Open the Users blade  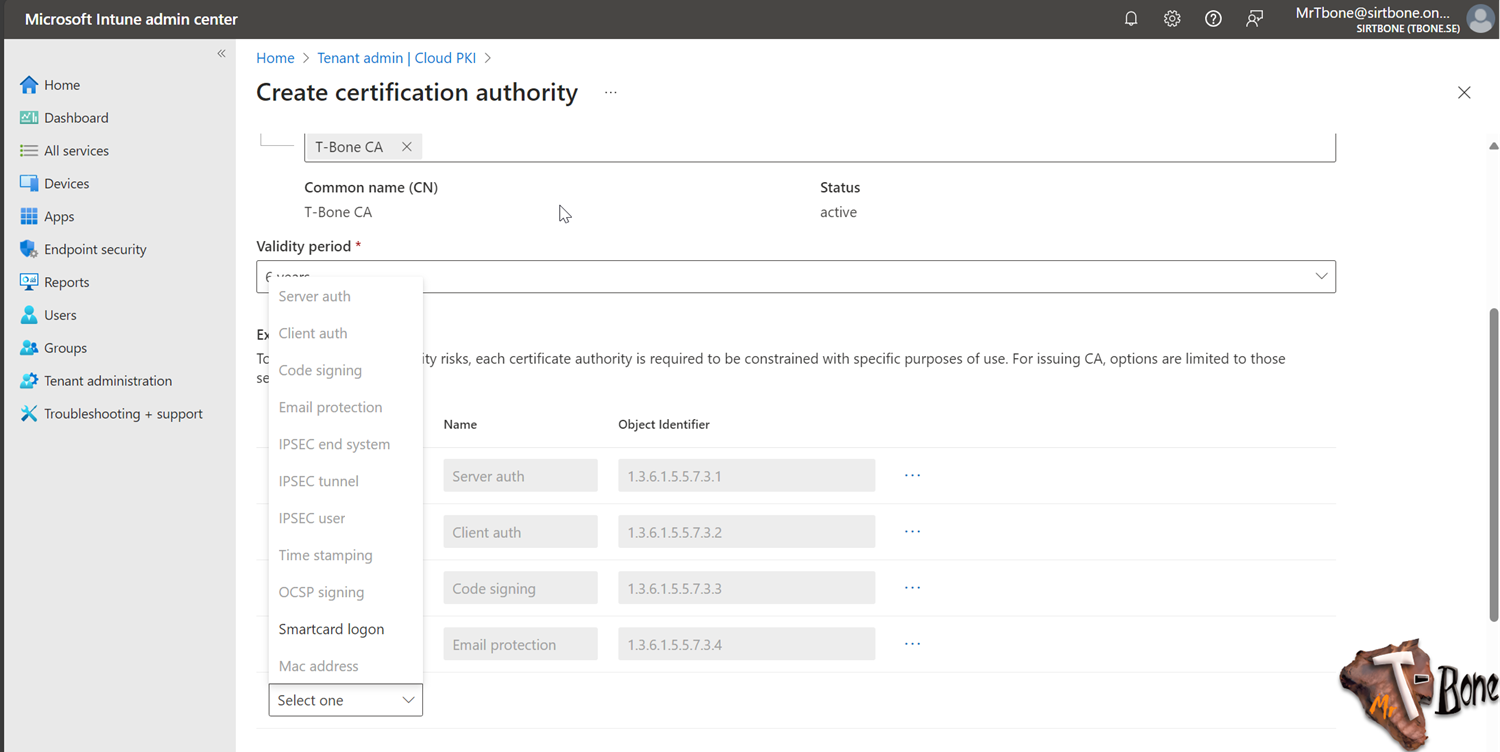(58, 315)
